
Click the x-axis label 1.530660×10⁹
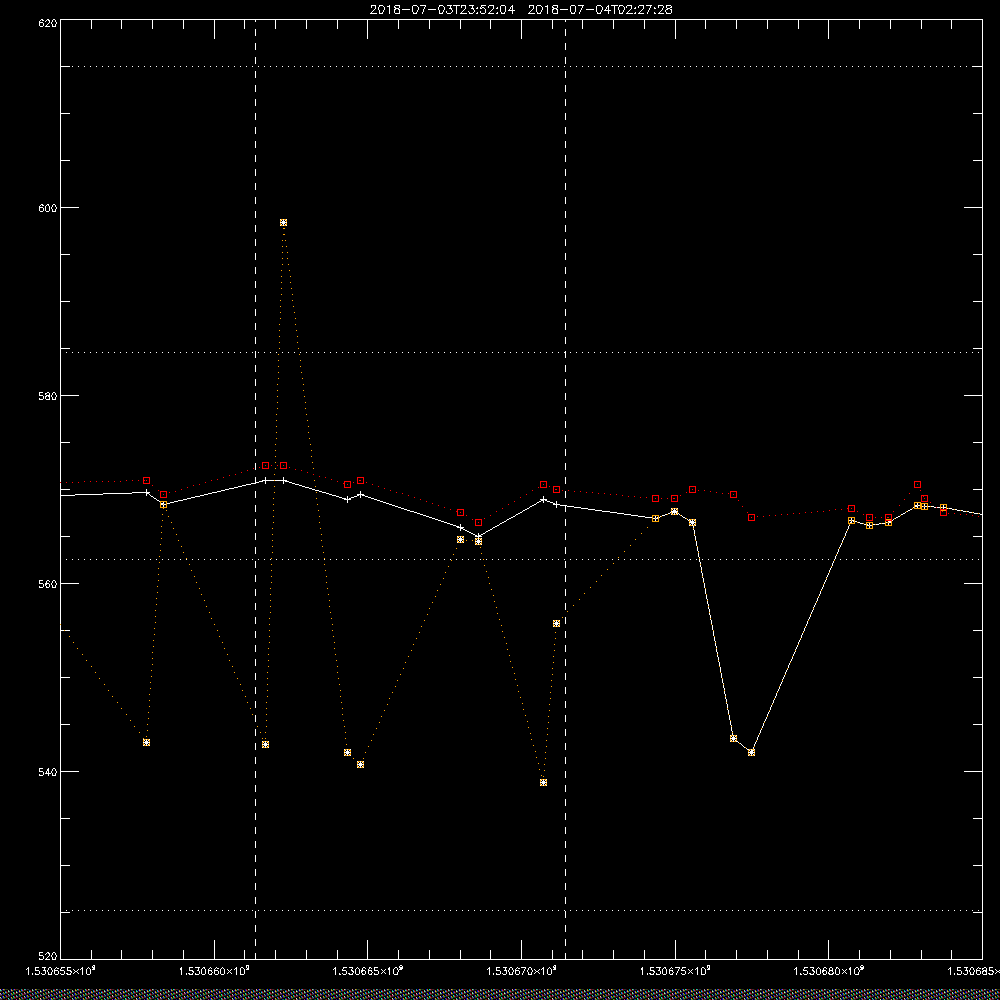[x=215, y=971]
